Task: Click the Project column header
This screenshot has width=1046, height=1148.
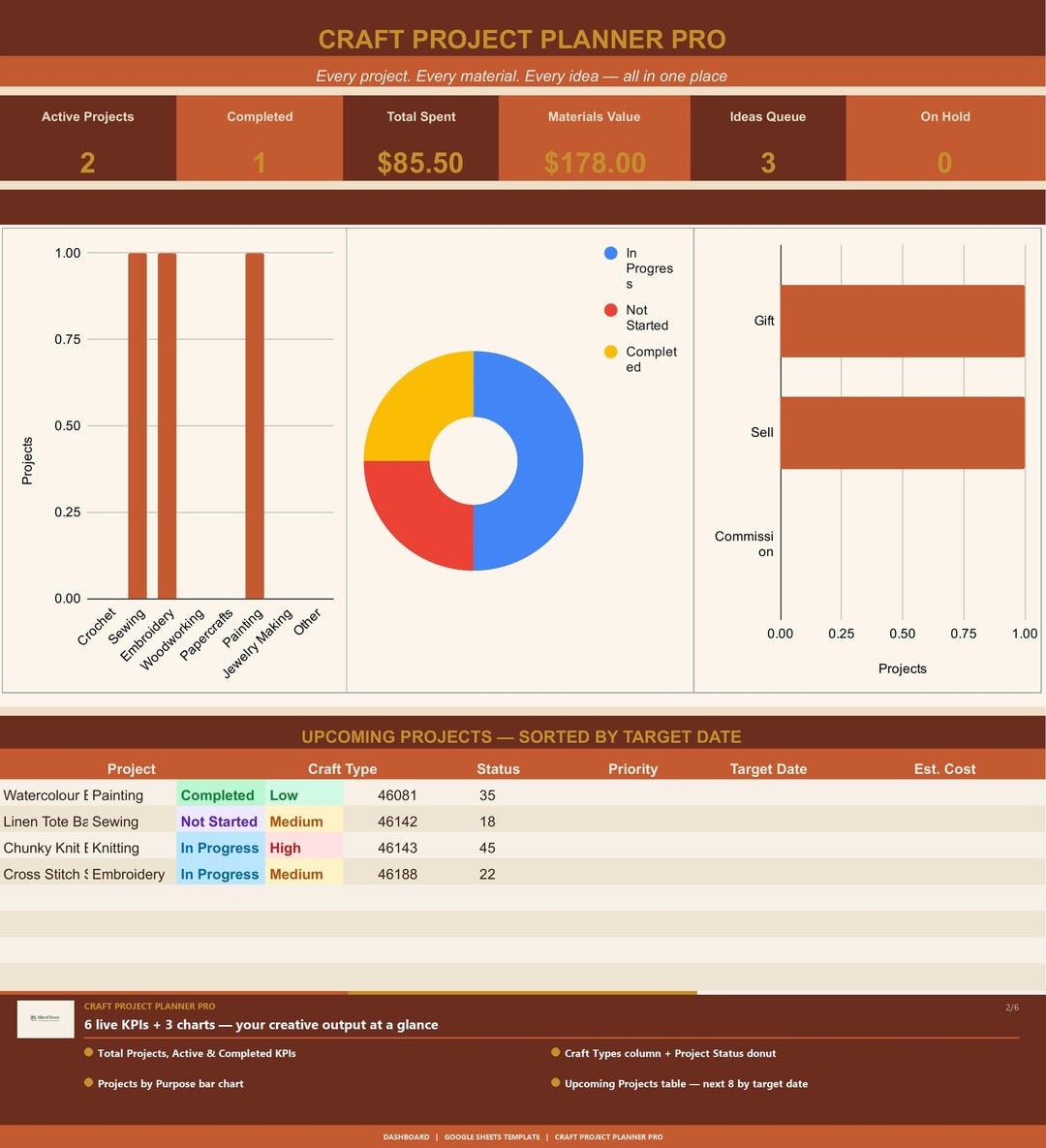Action: (x=131, y=769)
